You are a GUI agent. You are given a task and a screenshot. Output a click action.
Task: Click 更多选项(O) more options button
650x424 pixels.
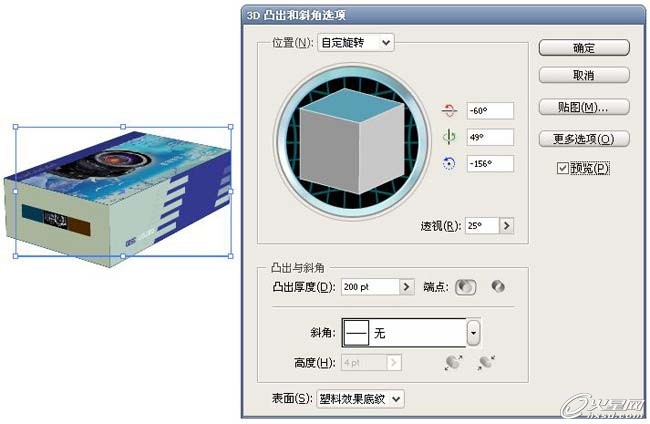tap(584, 138)
